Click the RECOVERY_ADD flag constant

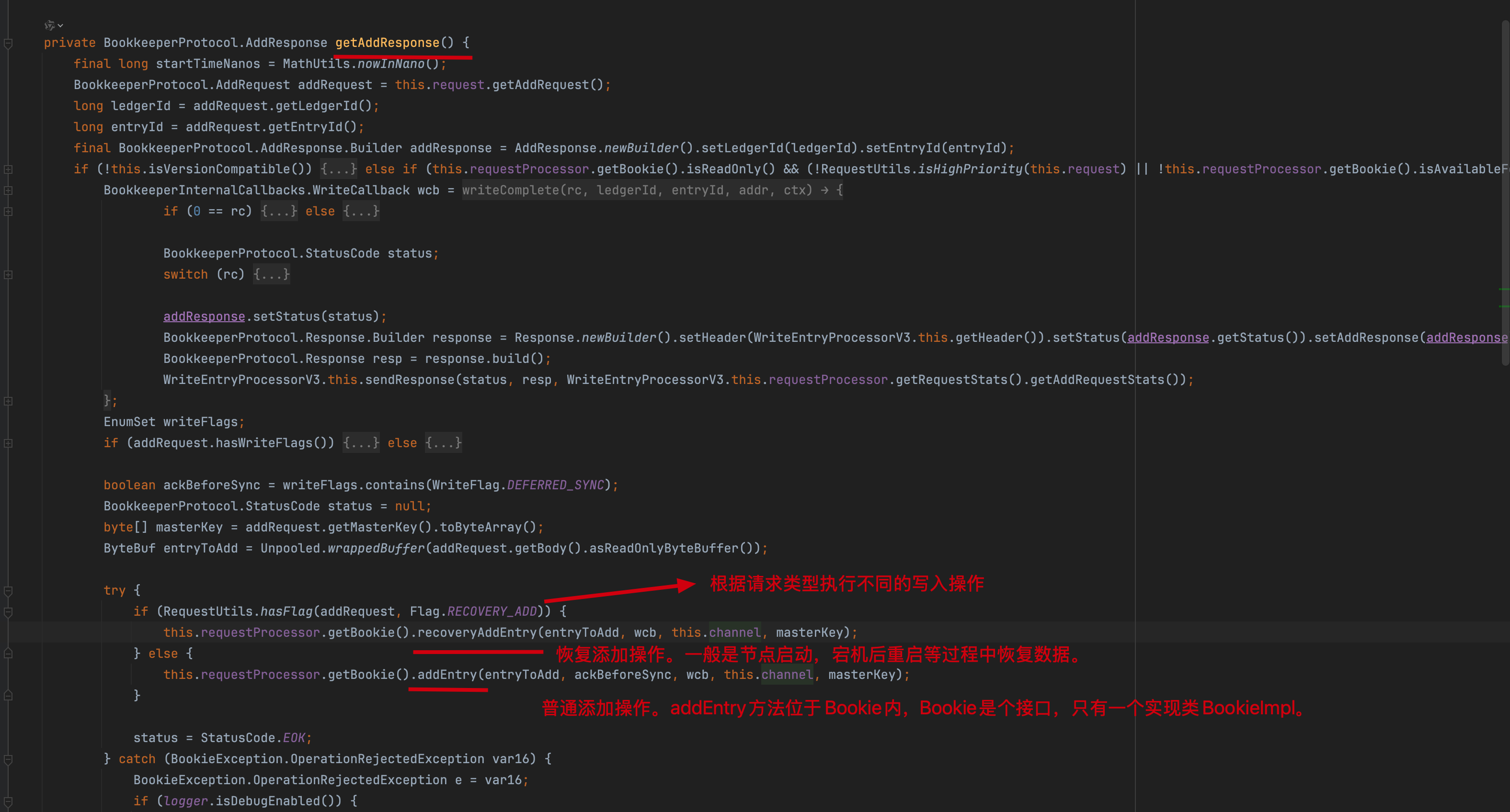pos(492,612)
